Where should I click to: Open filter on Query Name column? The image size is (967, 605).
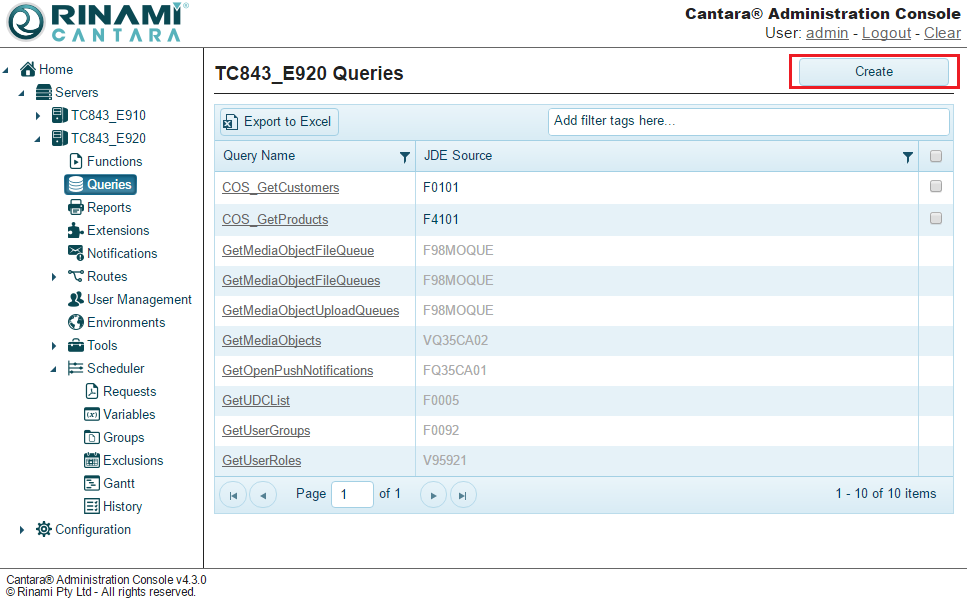click(x=404, y=157)
